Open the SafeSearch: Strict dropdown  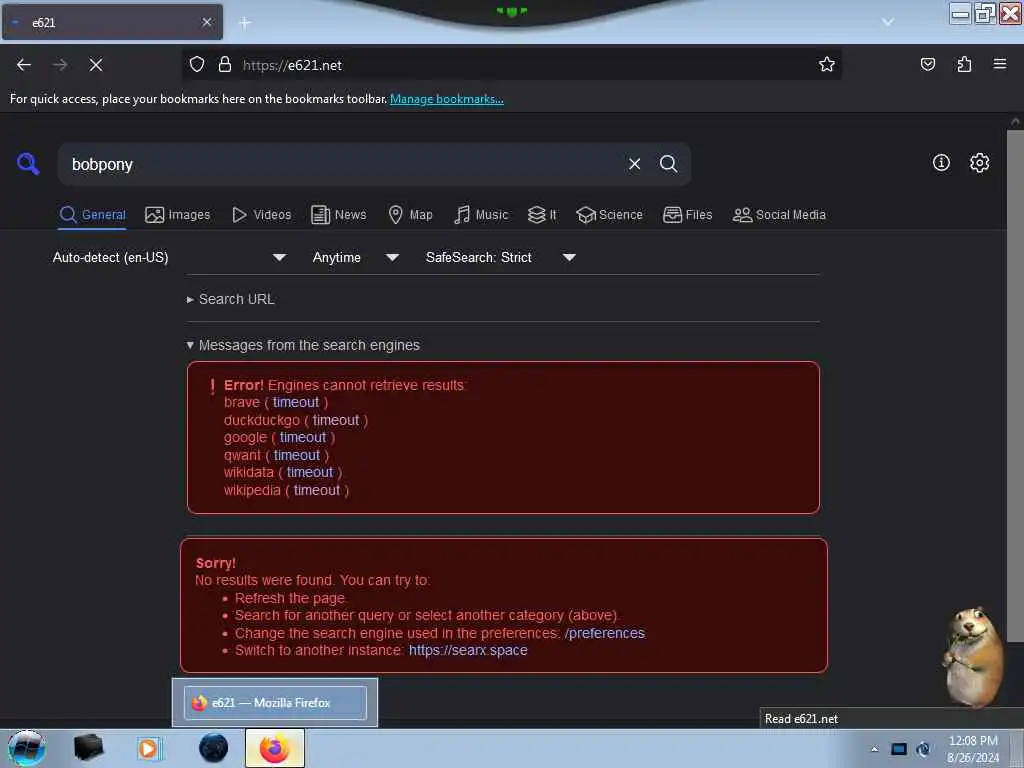500,257
